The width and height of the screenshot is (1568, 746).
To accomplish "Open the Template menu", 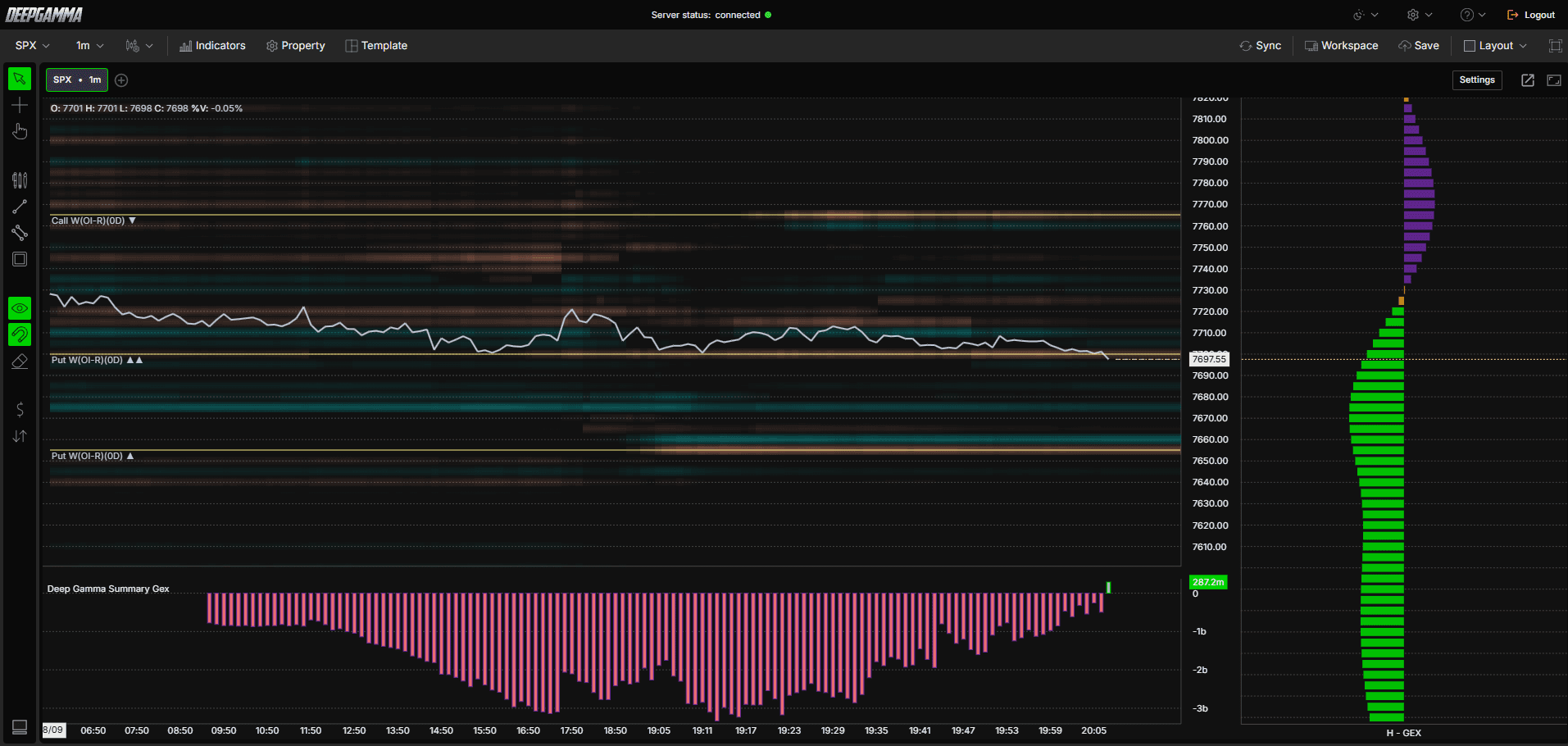I will (x=376, y=46).
